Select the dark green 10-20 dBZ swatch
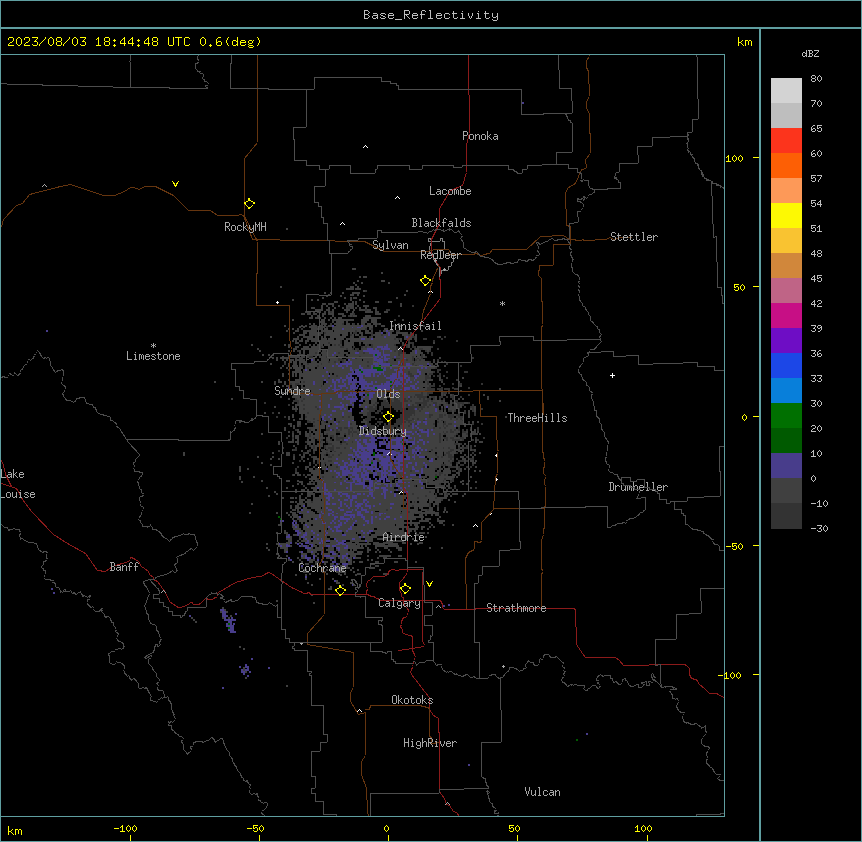Screen dimensions: 862x842 786,441
